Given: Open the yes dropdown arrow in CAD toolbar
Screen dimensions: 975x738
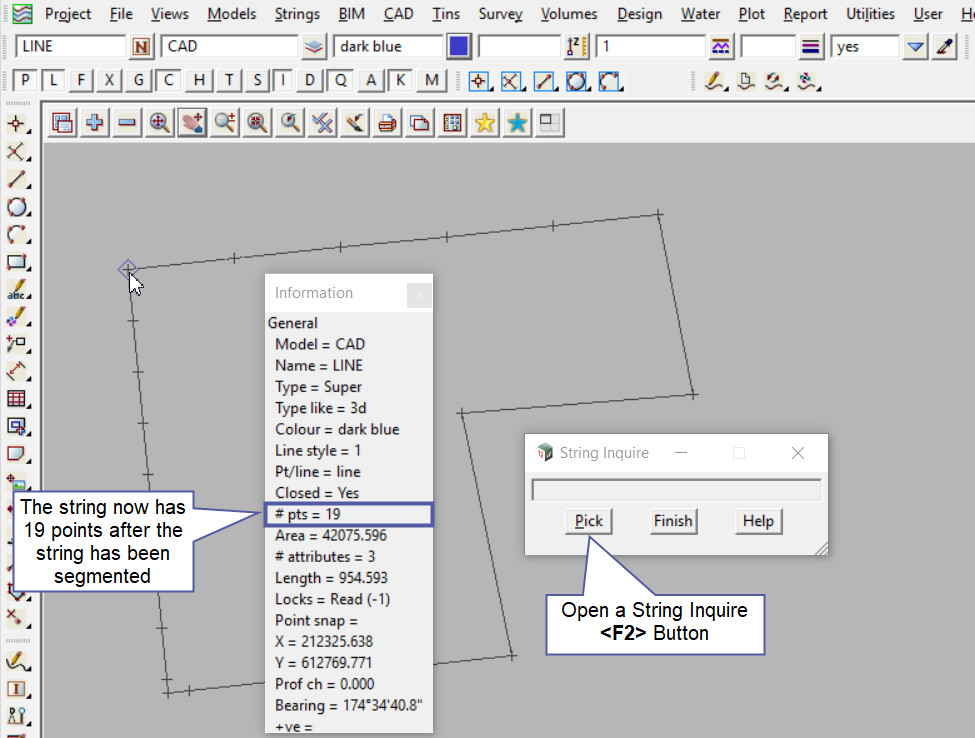Looking at the screenshot, I should [x=915, y=47].
